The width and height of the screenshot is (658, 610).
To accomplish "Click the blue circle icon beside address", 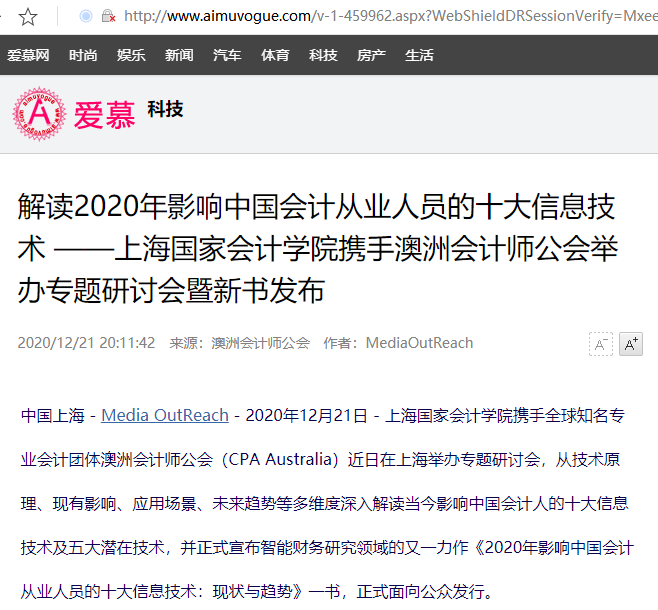I will coord(86,16).
